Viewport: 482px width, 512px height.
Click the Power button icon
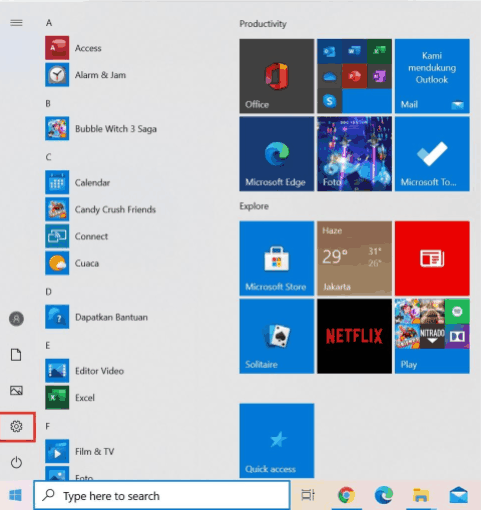pos(16,462)
